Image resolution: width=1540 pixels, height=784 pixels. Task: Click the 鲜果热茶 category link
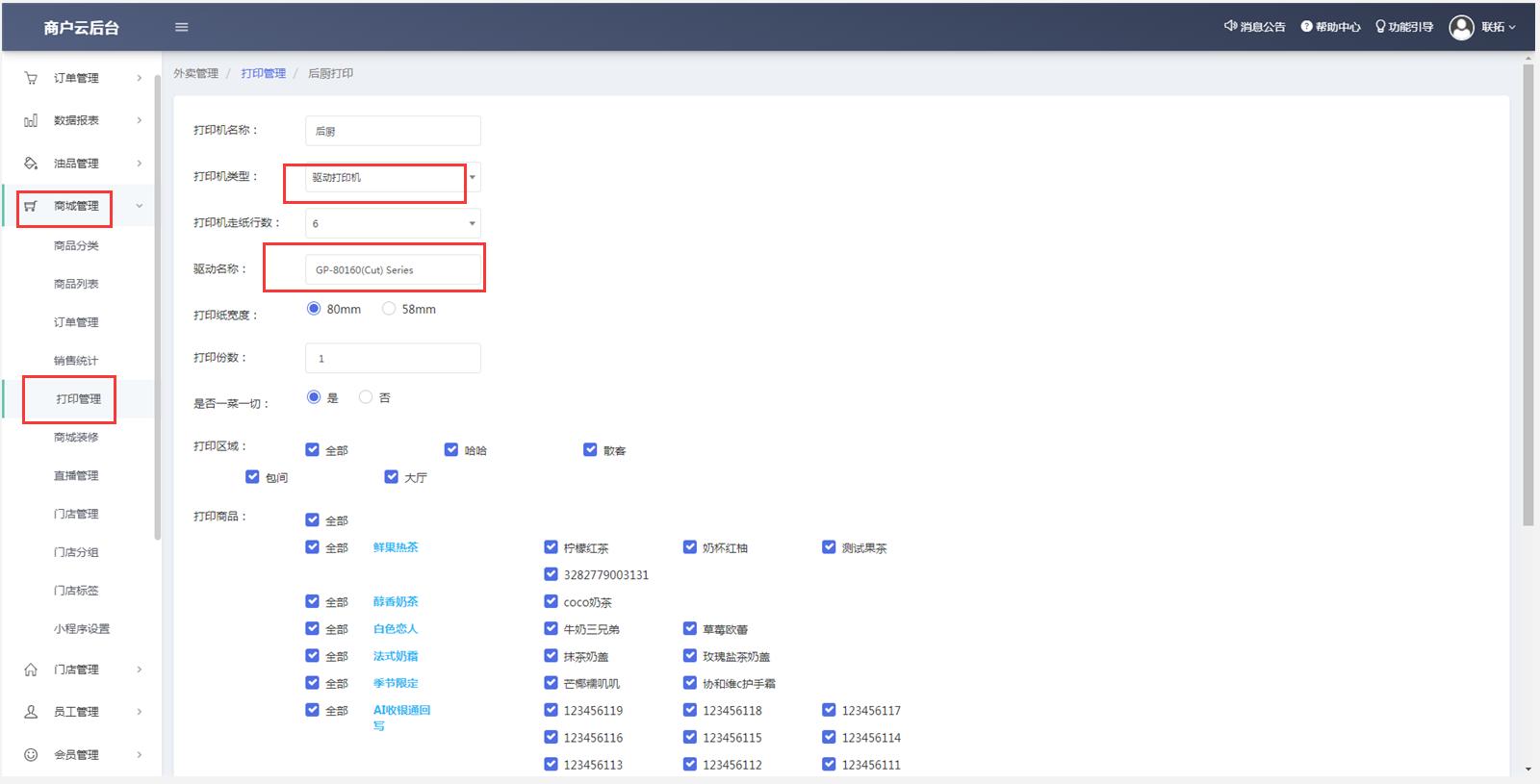[x=396, y=547]
